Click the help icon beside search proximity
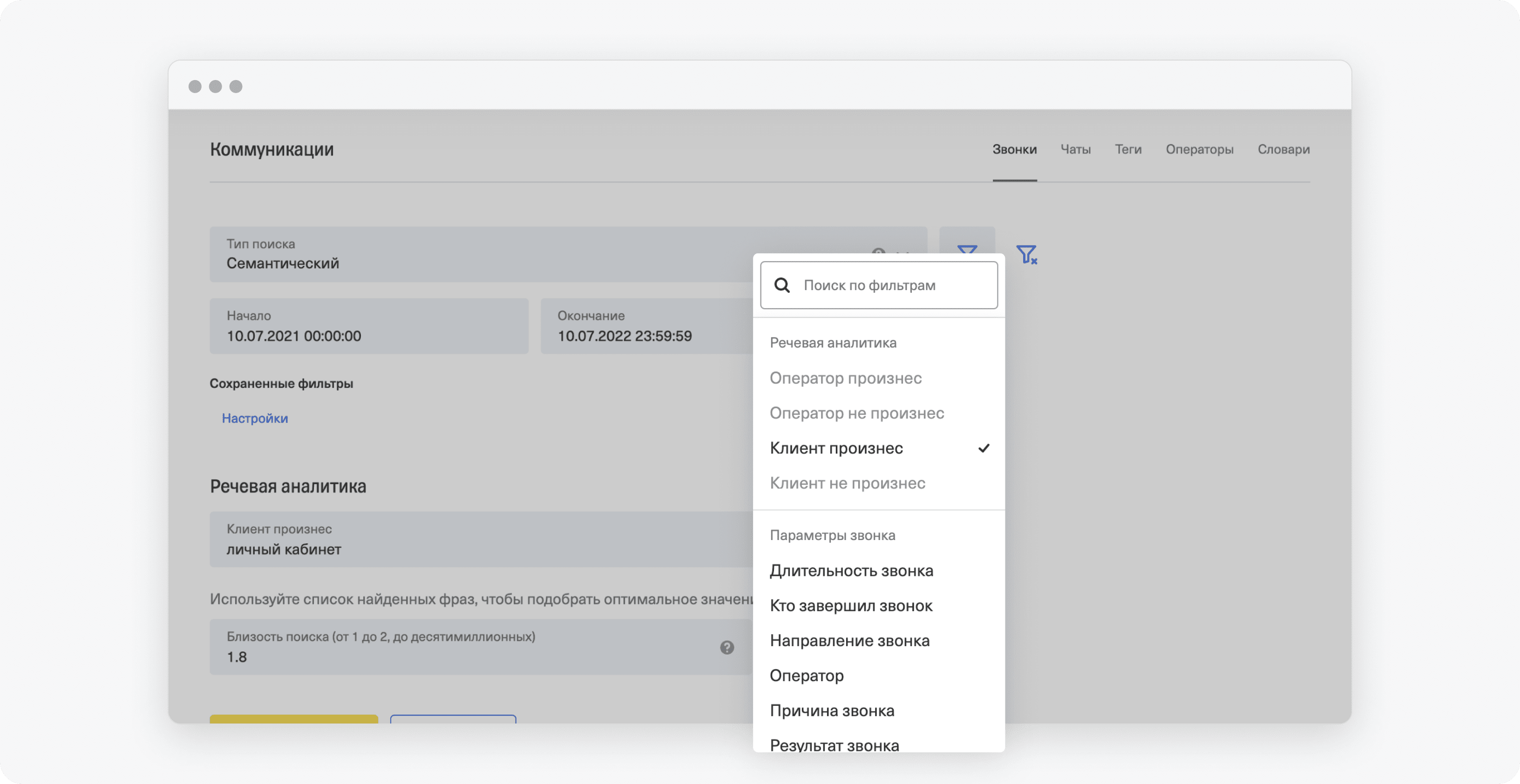Viewport: 1520px width, 784px height. point(726,647)
